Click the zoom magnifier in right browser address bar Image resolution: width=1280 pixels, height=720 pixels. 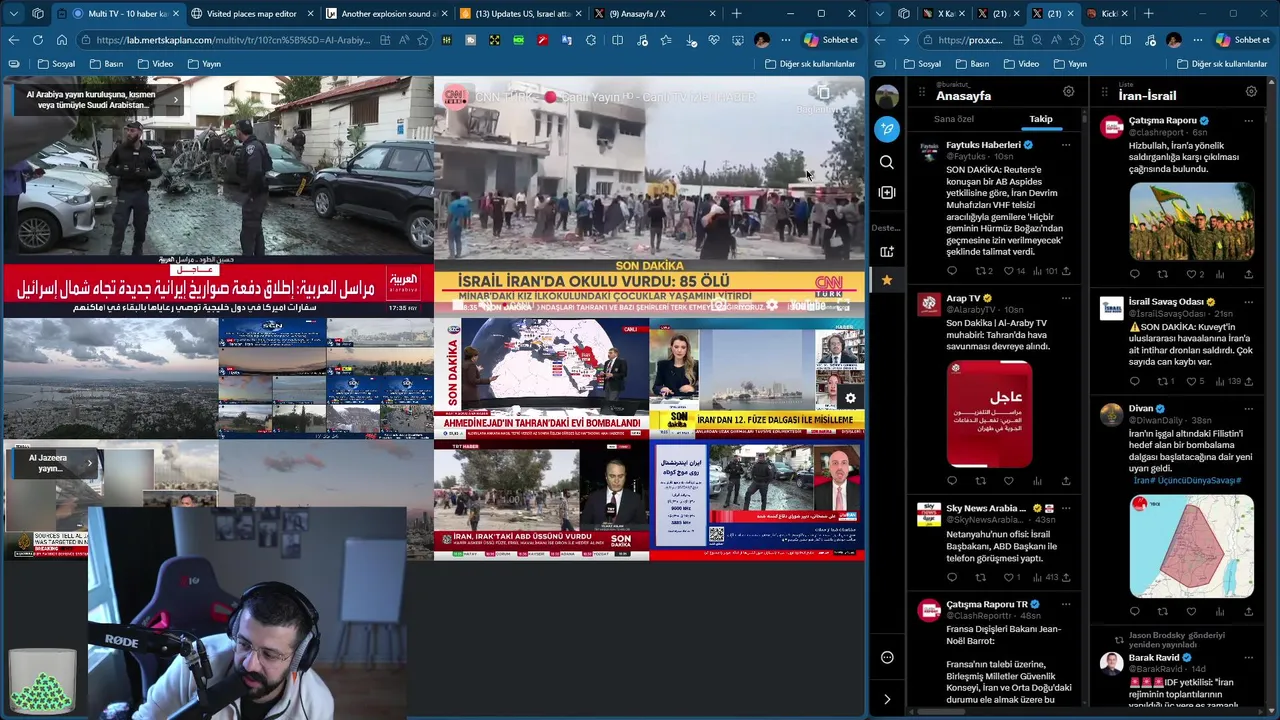[x=1036, y=40]
